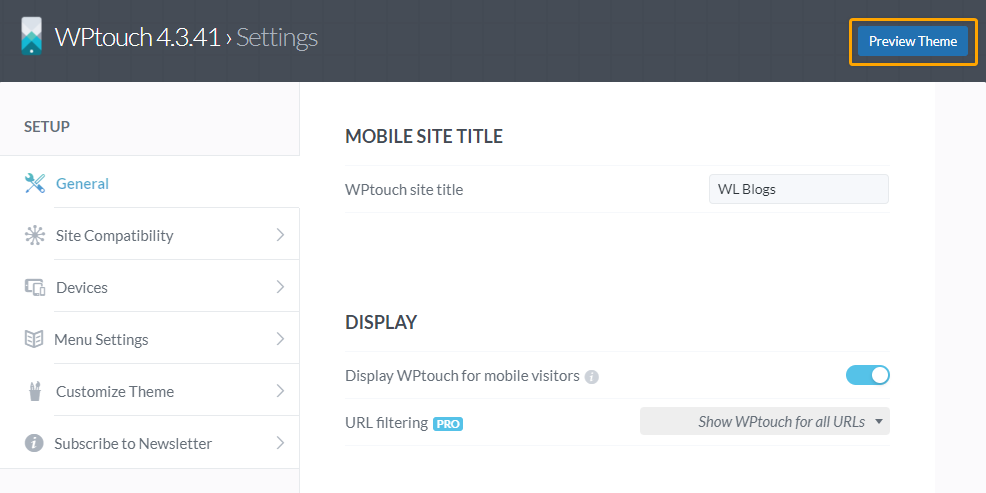Click the WPtouch site title input field

pyautogui.click(x=799, y=189)
